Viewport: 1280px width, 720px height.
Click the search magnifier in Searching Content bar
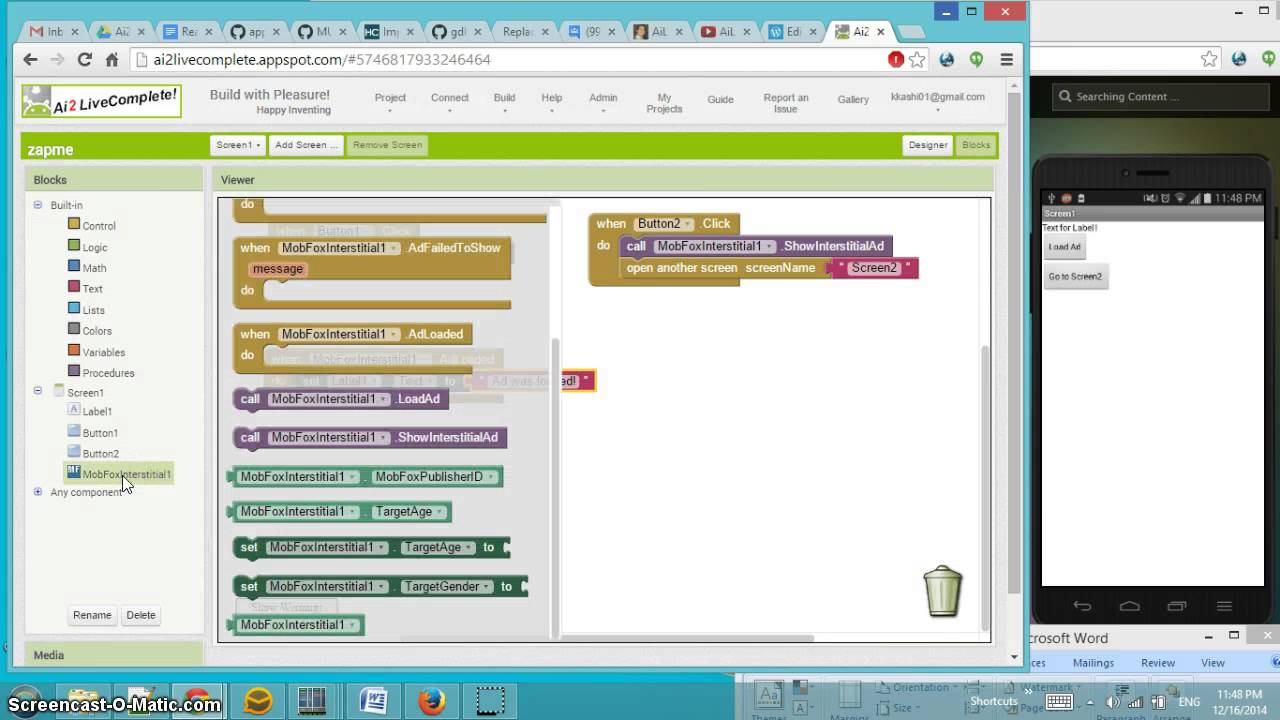point(1065,97)
